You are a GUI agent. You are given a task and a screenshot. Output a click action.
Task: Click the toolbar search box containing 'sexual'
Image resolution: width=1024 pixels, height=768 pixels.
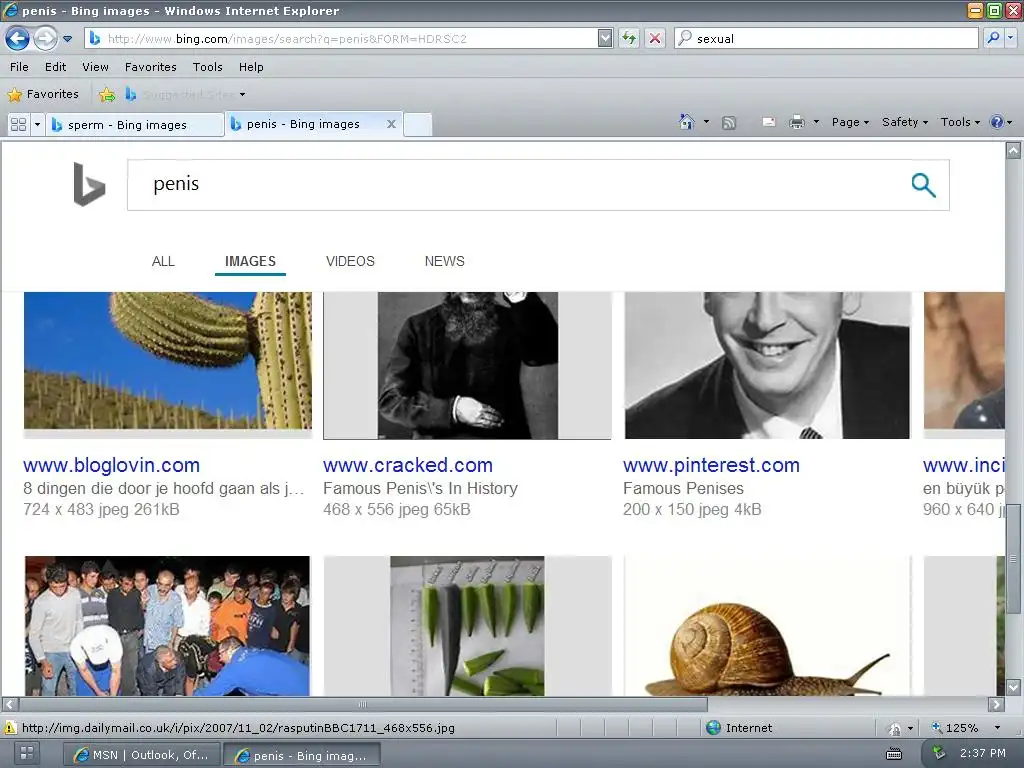(826, 39)
